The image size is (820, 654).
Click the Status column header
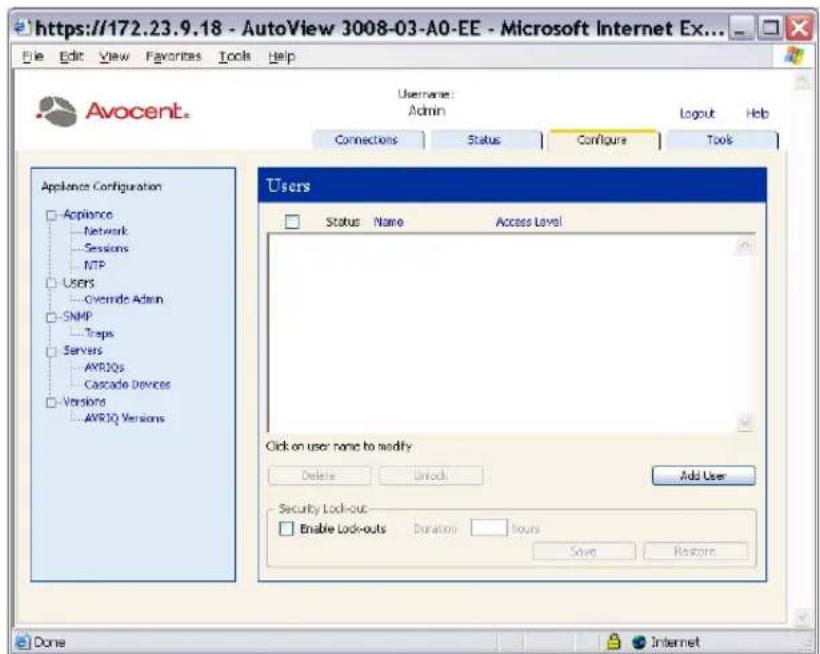pos(343,222)
